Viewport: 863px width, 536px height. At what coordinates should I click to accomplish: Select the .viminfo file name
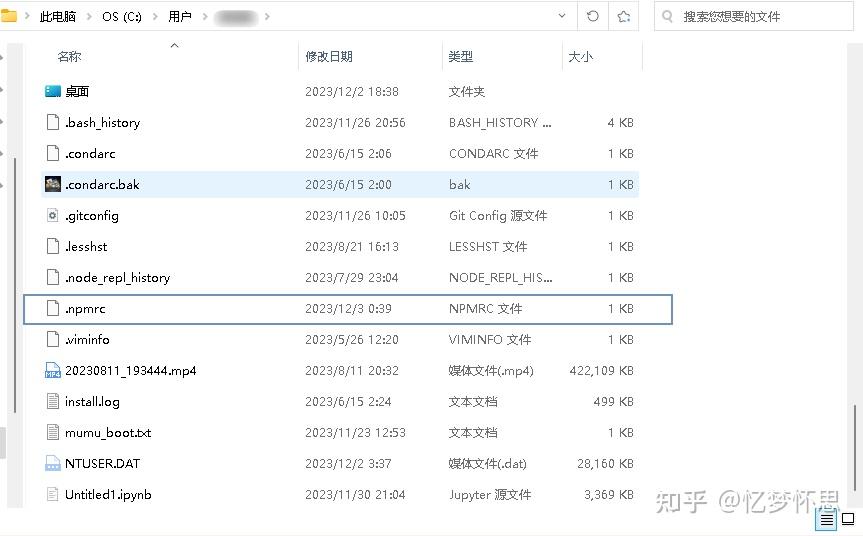[x=87, y=340]
